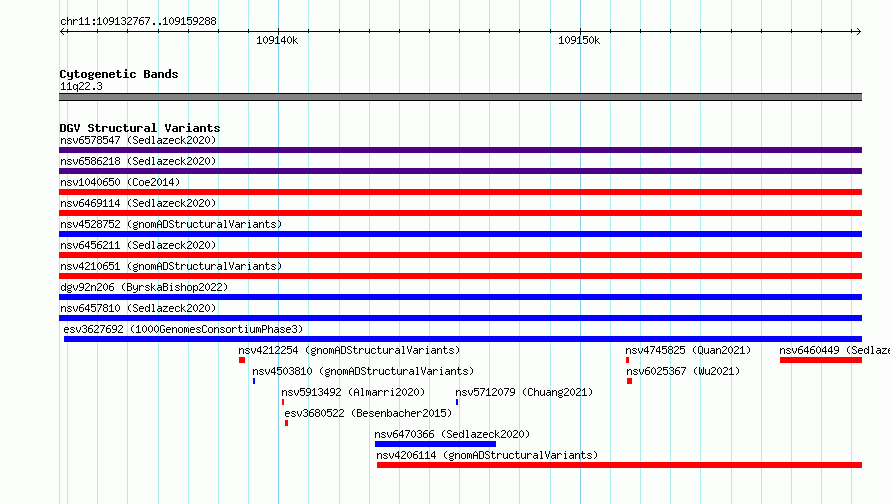Screen dimensions: 890x504
Task: Open nsv4210651 (gnomADStructuralVariants) label
Action: [x=171, y=266]
